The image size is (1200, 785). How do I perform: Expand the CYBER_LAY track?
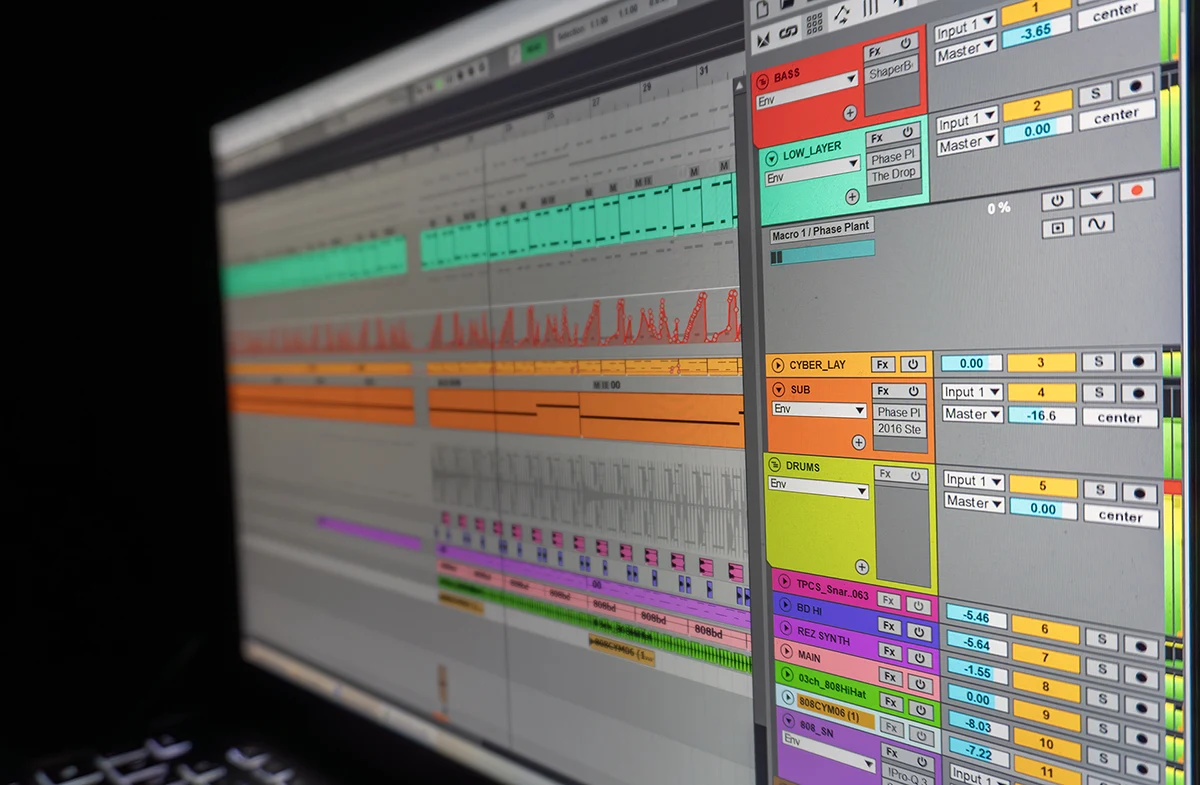(x=778, y=365)
